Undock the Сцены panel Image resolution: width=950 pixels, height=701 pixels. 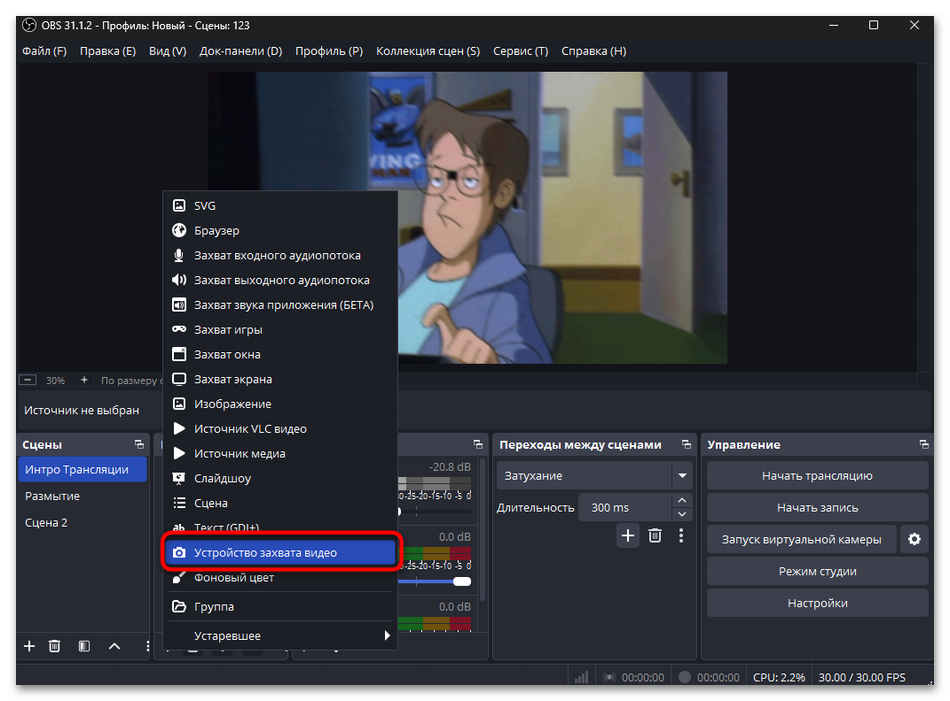point(139,445)
